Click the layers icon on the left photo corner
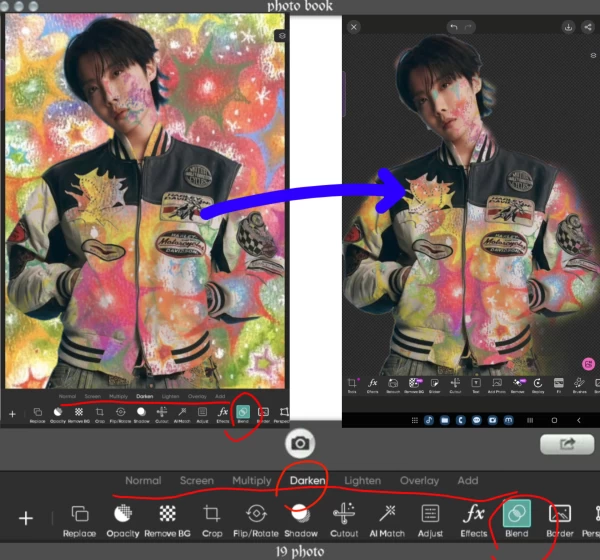 click(282, 36)
